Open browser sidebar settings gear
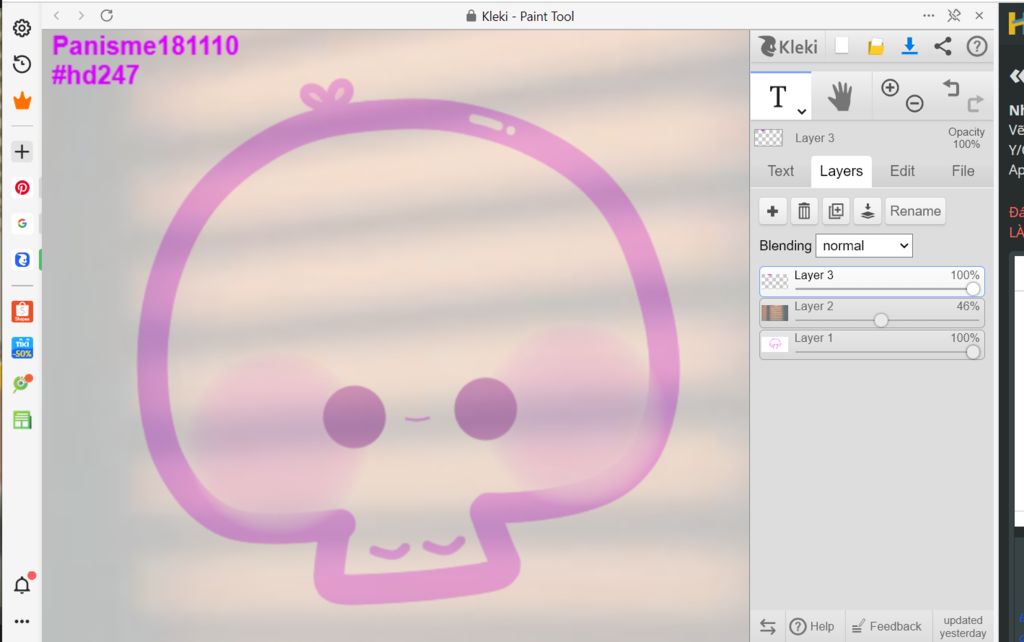 tap(22, 28)
